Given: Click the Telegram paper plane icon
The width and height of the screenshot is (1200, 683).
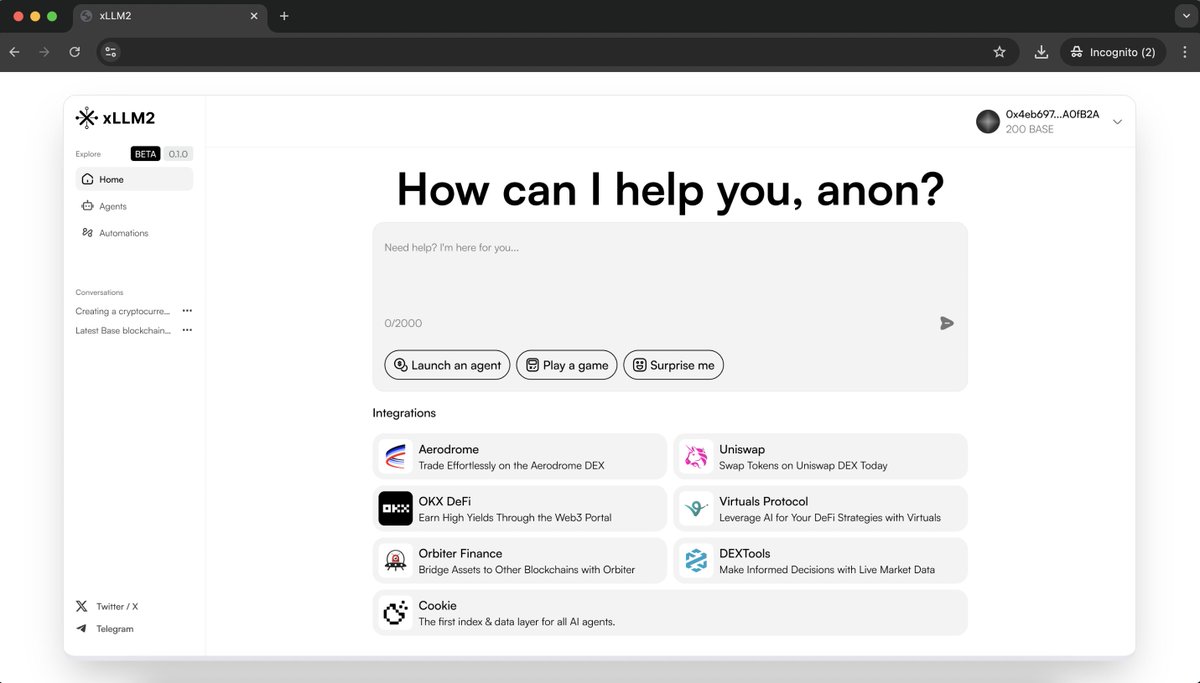Looking at the screenshot, I should [x=81, y=629].
